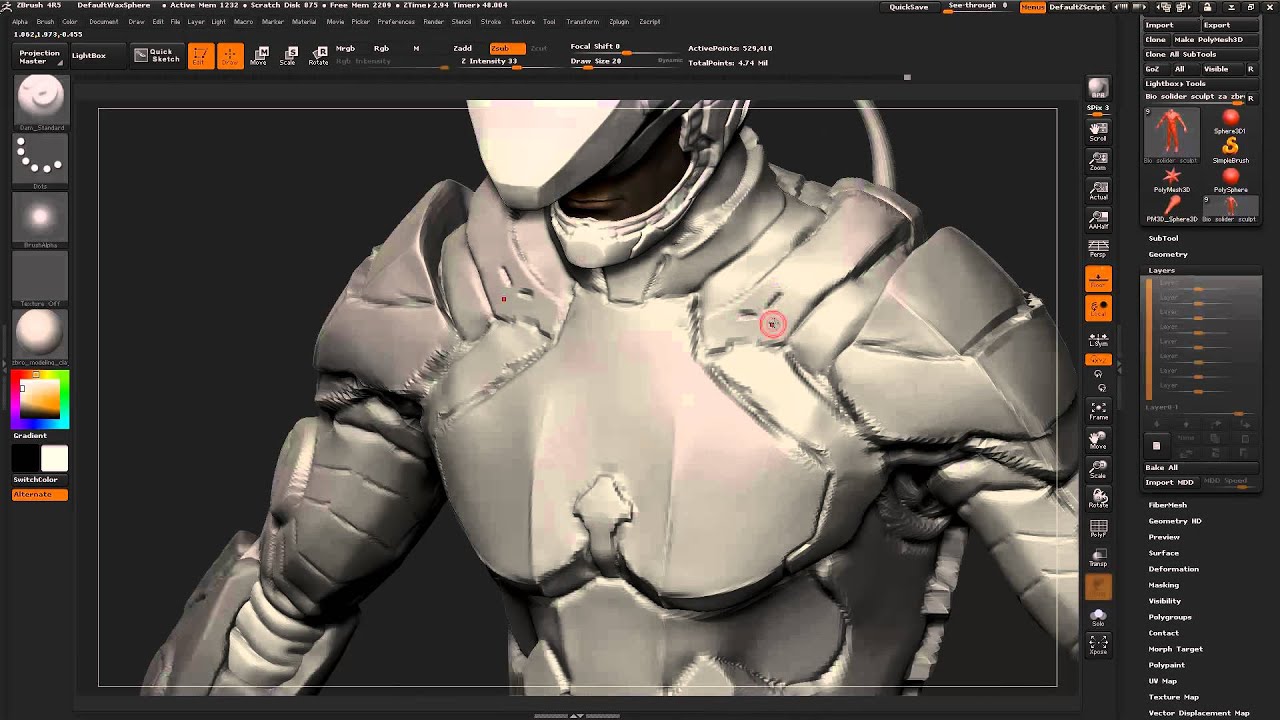Toggle Persp perspective view

(x=1098, y=248)
